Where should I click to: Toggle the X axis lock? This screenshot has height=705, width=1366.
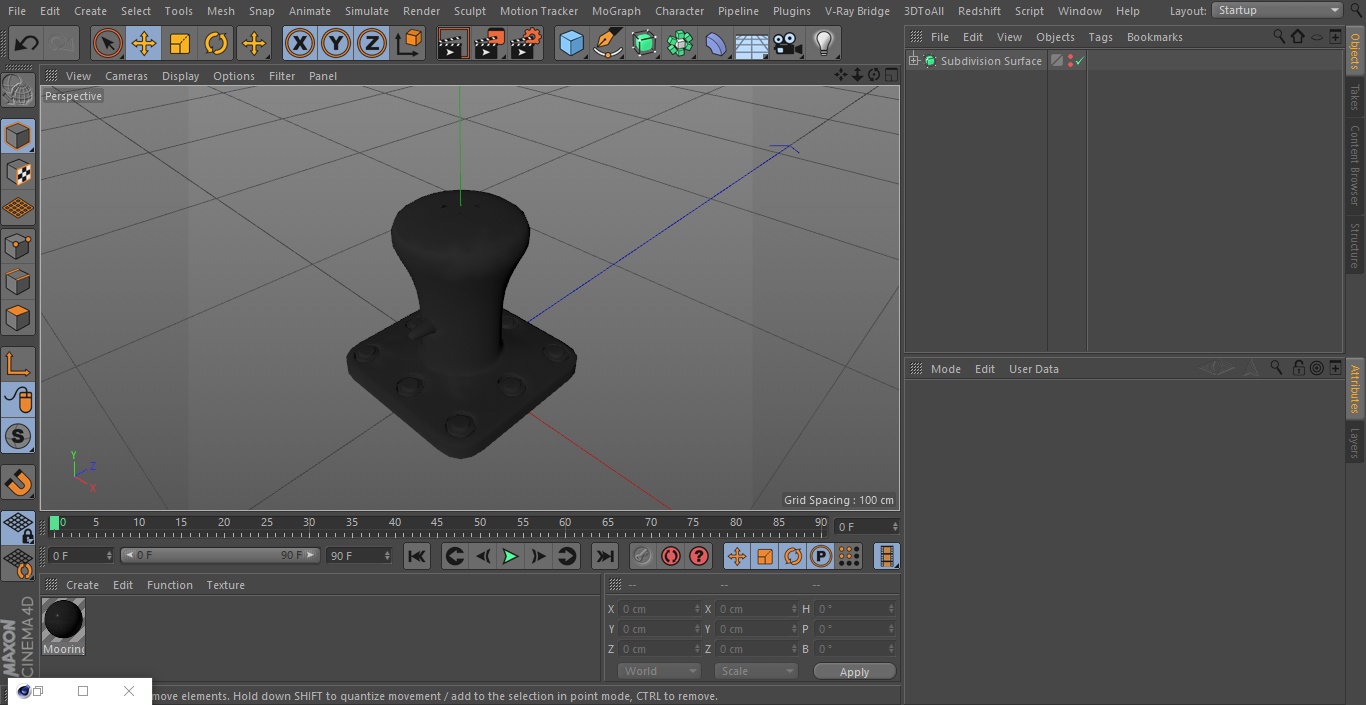[x=300, y=43]
